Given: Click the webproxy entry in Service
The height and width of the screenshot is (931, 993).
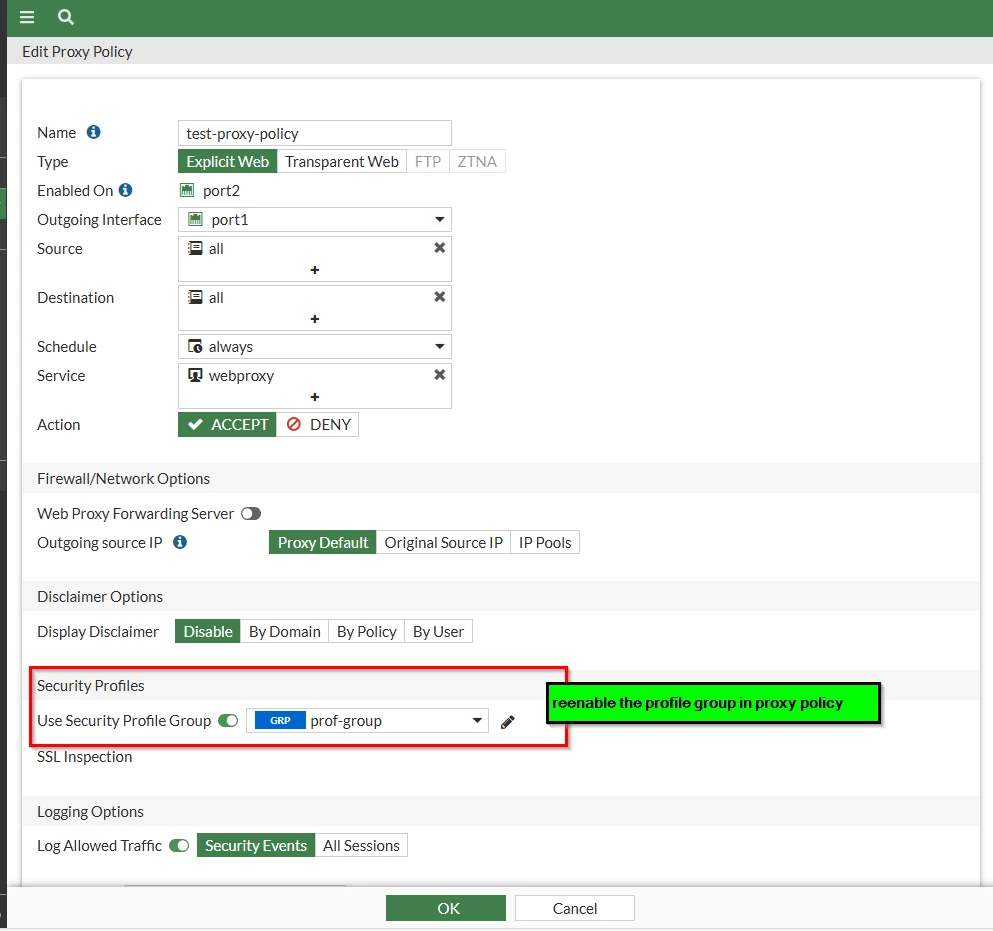Looking at the screenshot, I should pos(241,376).
